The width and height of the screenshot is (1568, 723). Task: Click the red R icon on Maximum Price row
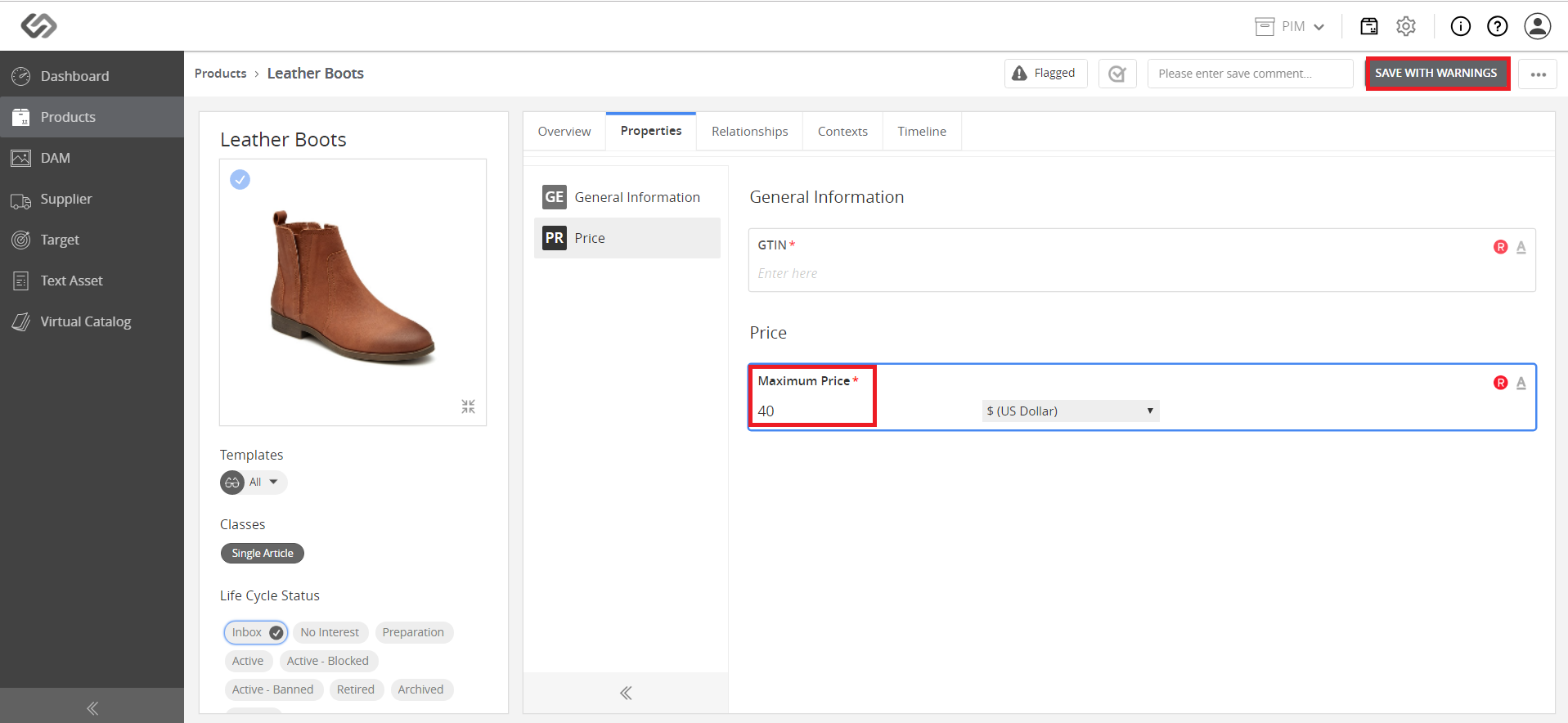[1500, 383]
